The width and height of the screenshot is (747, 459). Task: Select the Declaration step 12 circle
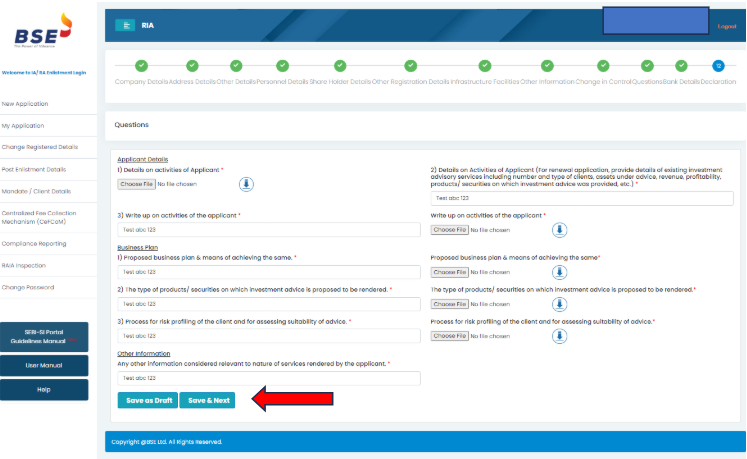pyautogui.click(x=718, y=66)
